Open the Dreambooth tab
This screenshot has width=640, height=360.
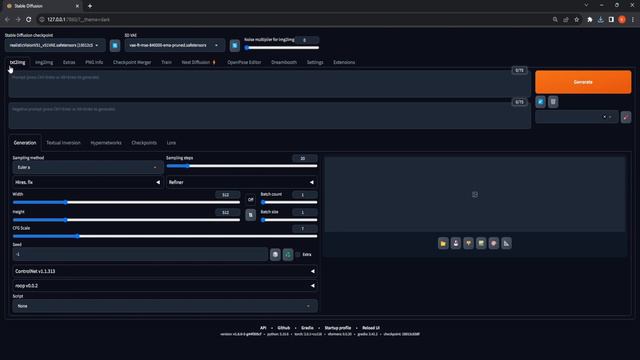(284, 62)
